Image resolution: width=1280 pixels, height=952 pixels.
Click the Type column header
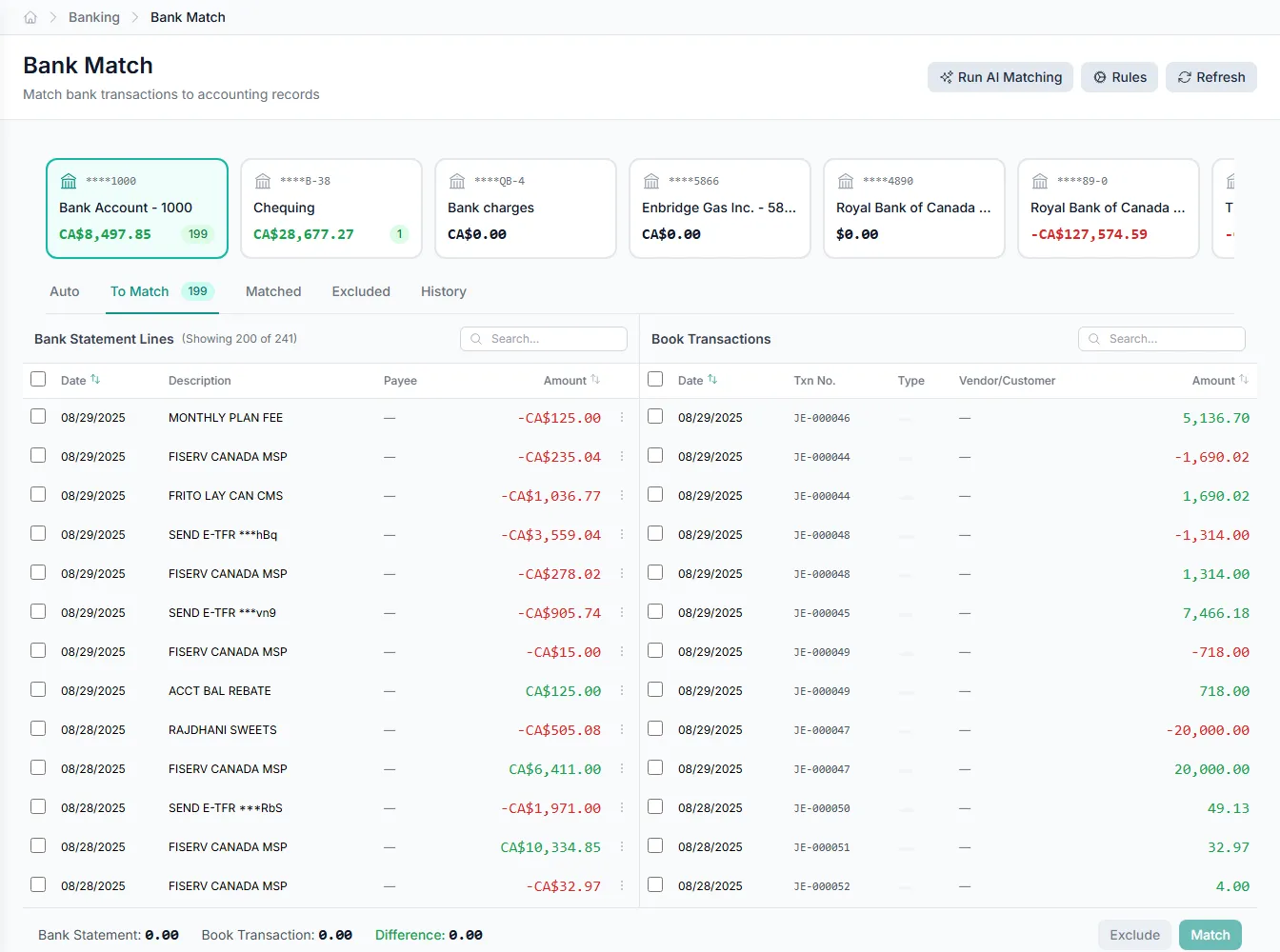[910, 381]
